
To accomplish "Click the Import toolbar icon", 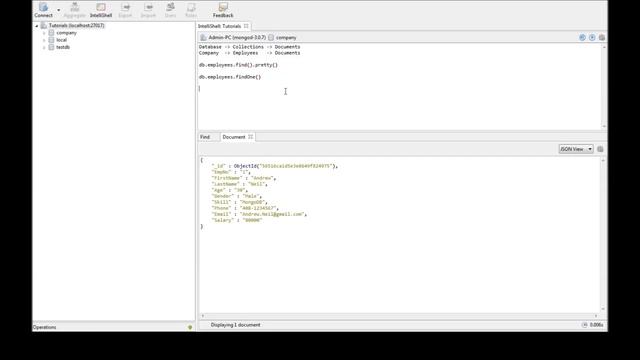I will (148, 10).
